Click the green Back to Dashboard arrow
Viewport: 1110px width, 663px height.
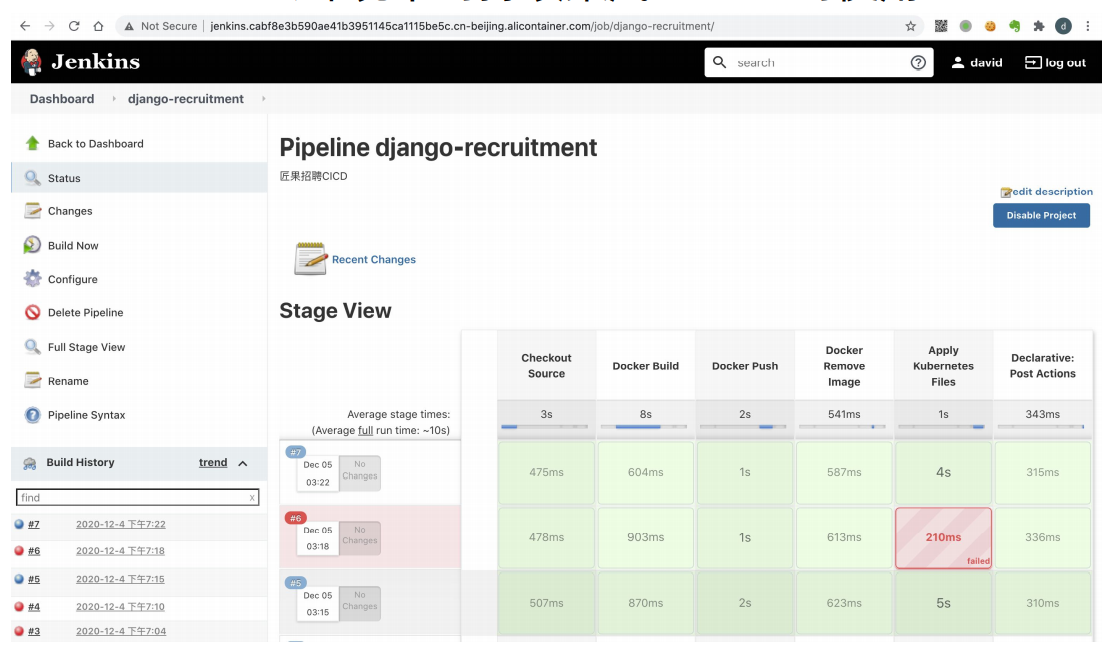[x=32, y=143]
